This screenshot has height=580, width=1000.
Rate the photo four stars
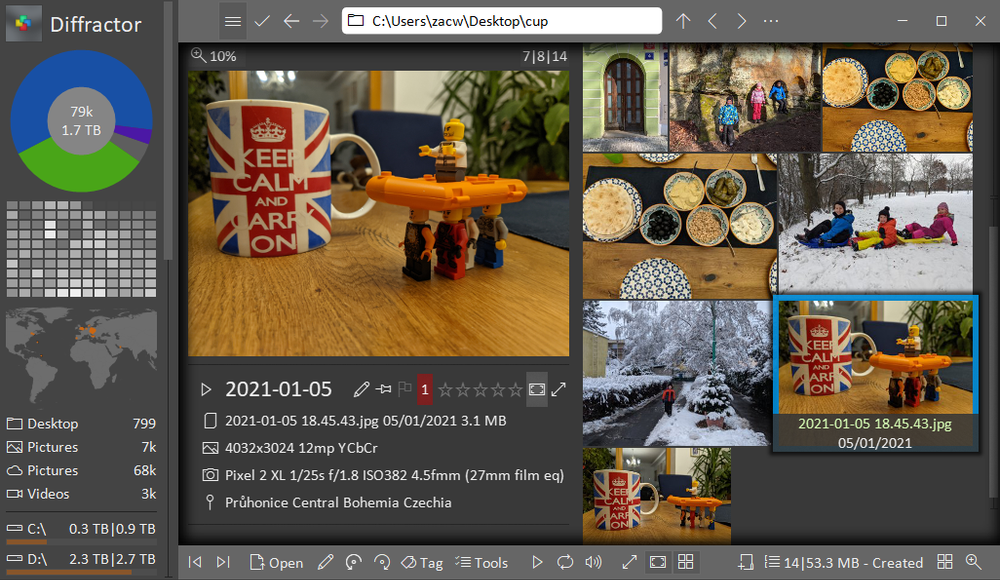click(498, 390)
